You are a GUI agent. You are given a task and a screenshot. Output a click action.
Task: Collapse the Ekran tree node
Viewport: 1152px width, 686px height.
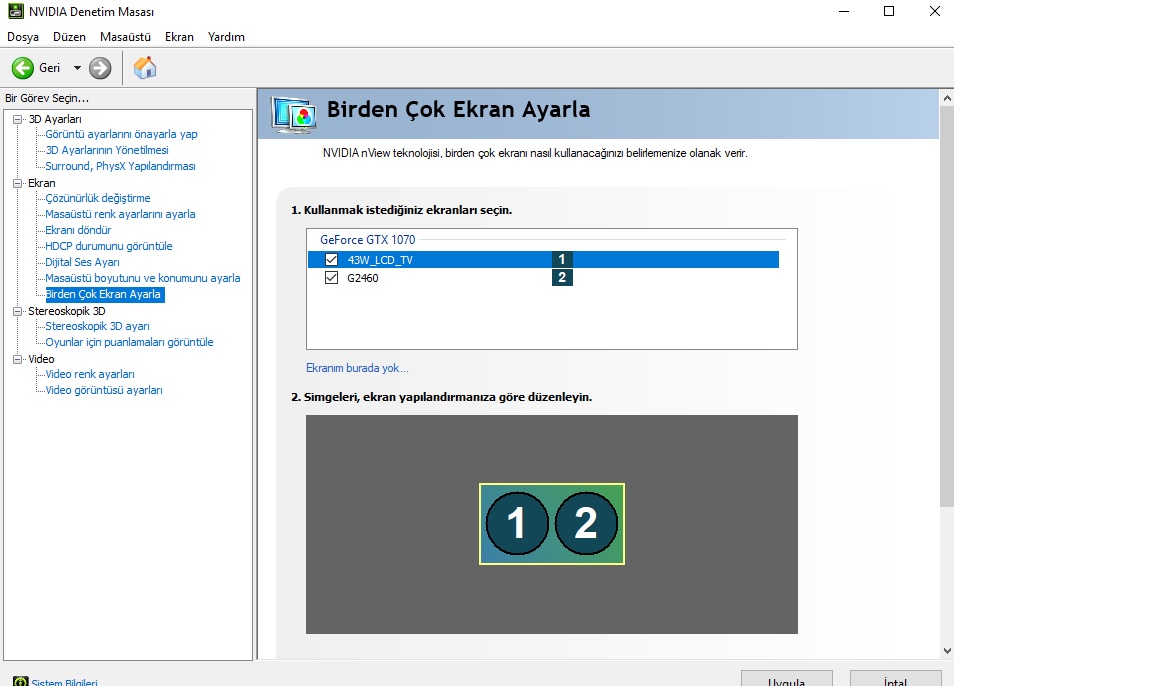point(18,183)
